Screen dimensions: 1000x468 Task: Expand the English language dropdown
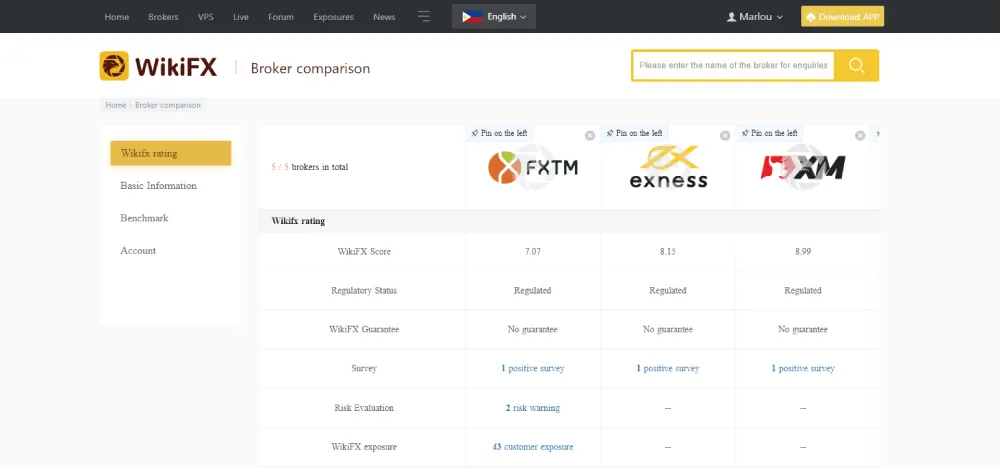(494, 17)
